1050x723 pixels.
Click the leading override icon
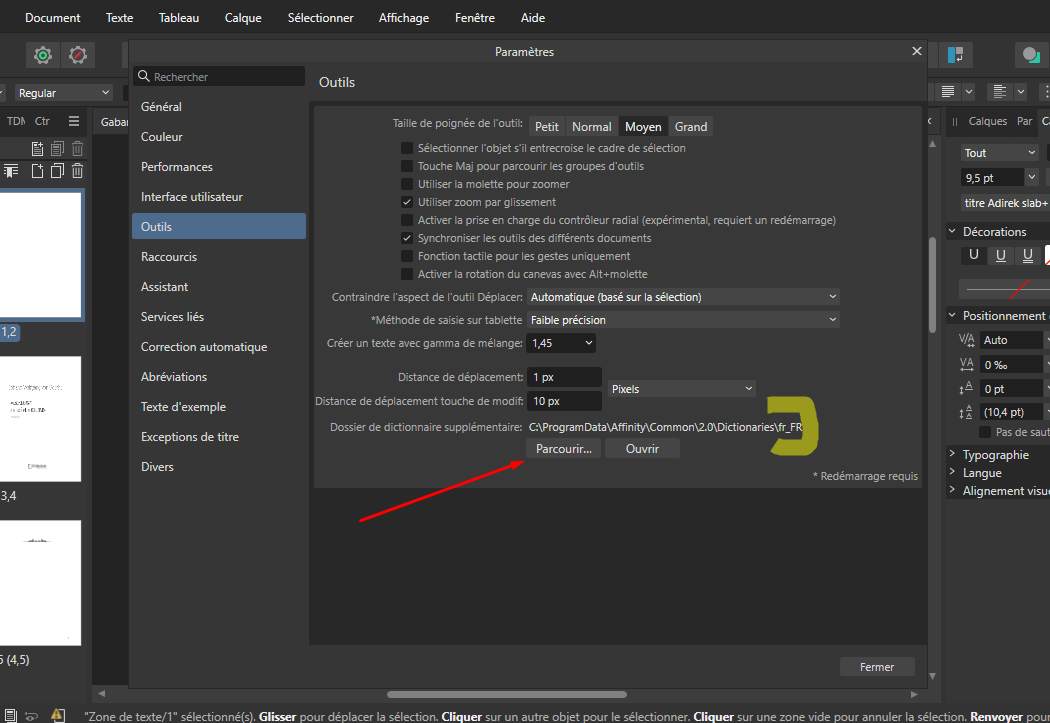pos(966,412)
